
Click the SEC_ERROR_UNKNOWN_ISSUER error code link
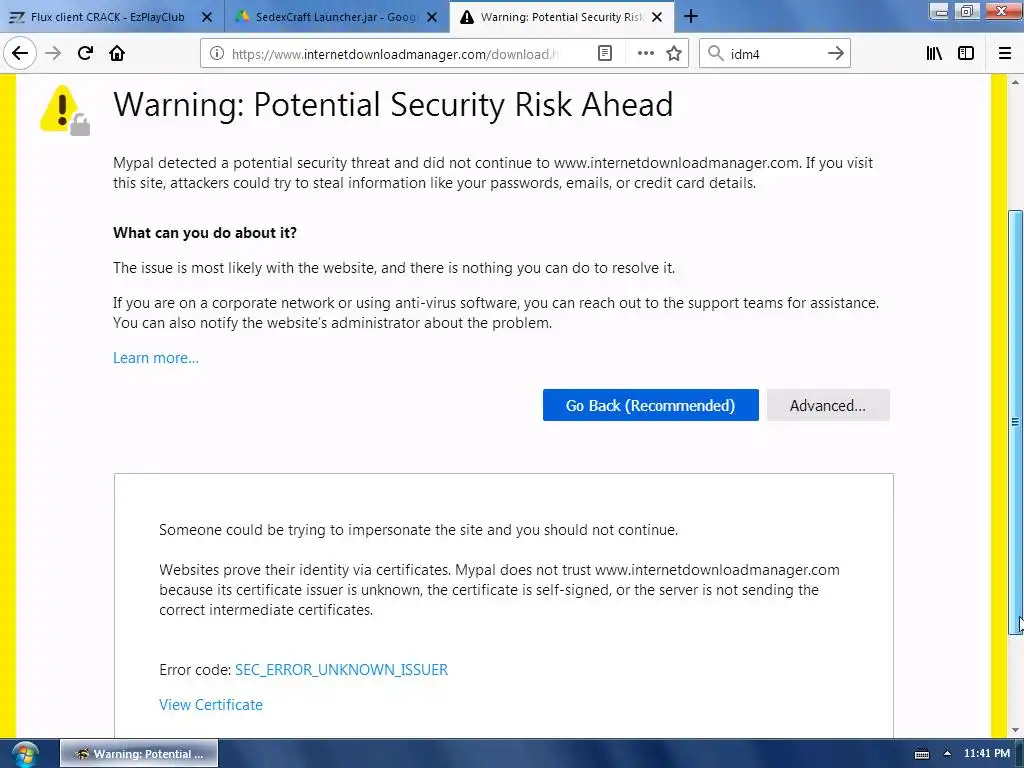341,670
